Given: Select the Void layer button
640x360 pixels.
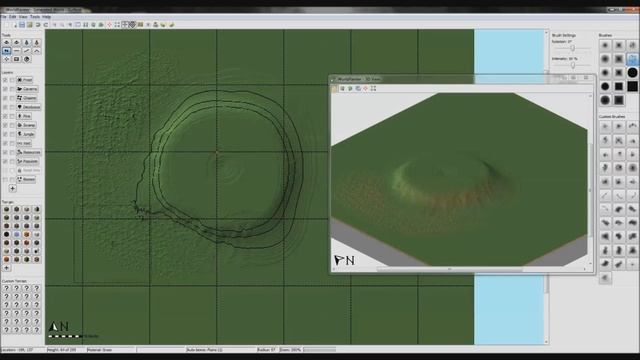Looking at the screenshot, I should 24,143.
